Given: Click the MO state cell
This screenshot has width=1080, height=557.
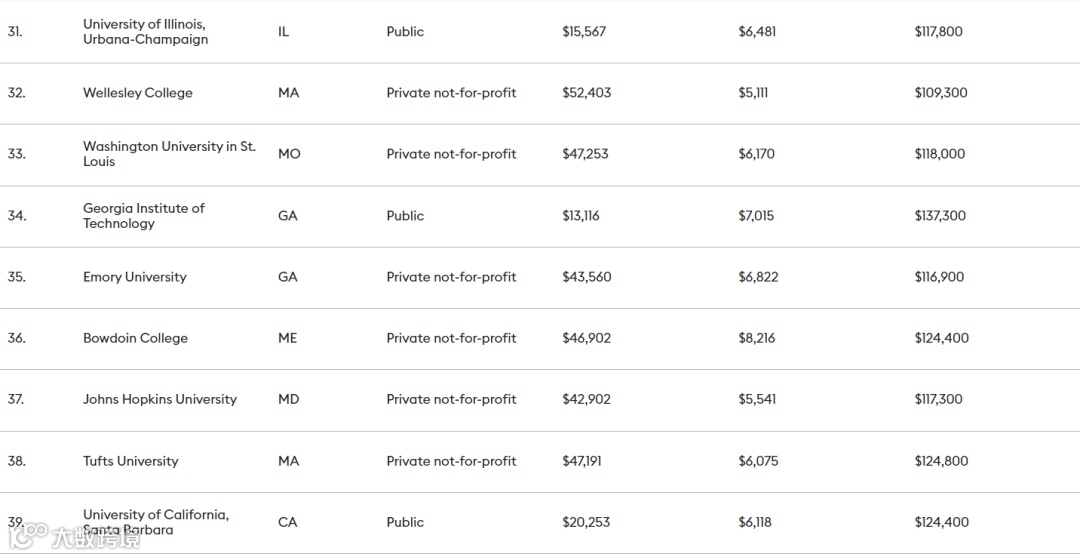Looking at the screenshot, I should tap(289, 154).
